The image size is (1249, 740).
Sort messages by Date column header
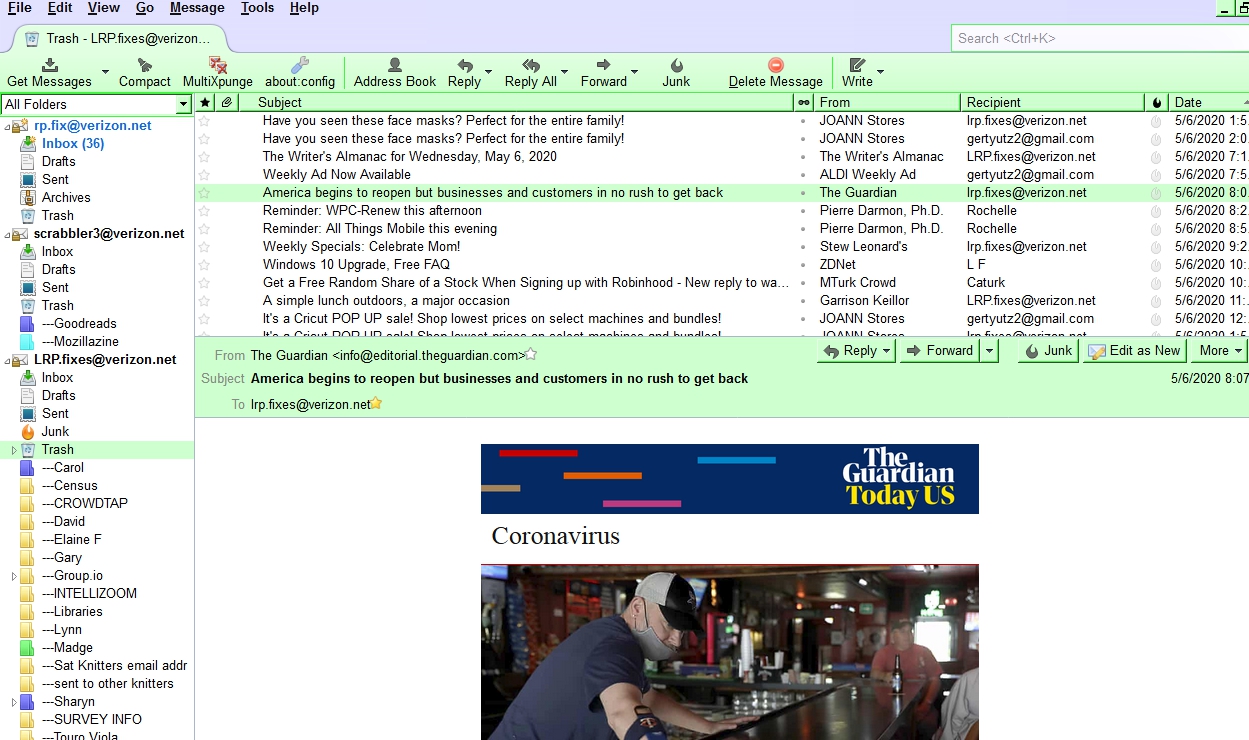pyautogui.click(x=1209, y=102)
